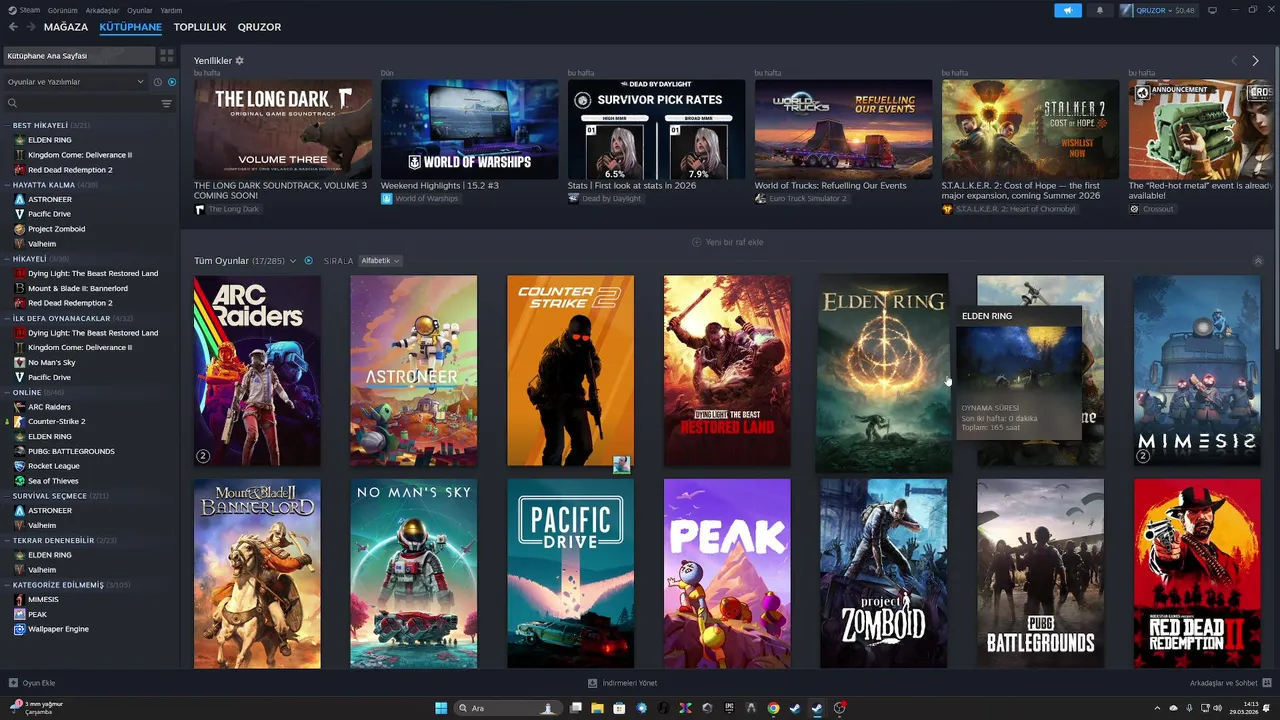1280x720 pixels.
Task: Open the QRUZOR profile tab
Action: coord(259,27)
